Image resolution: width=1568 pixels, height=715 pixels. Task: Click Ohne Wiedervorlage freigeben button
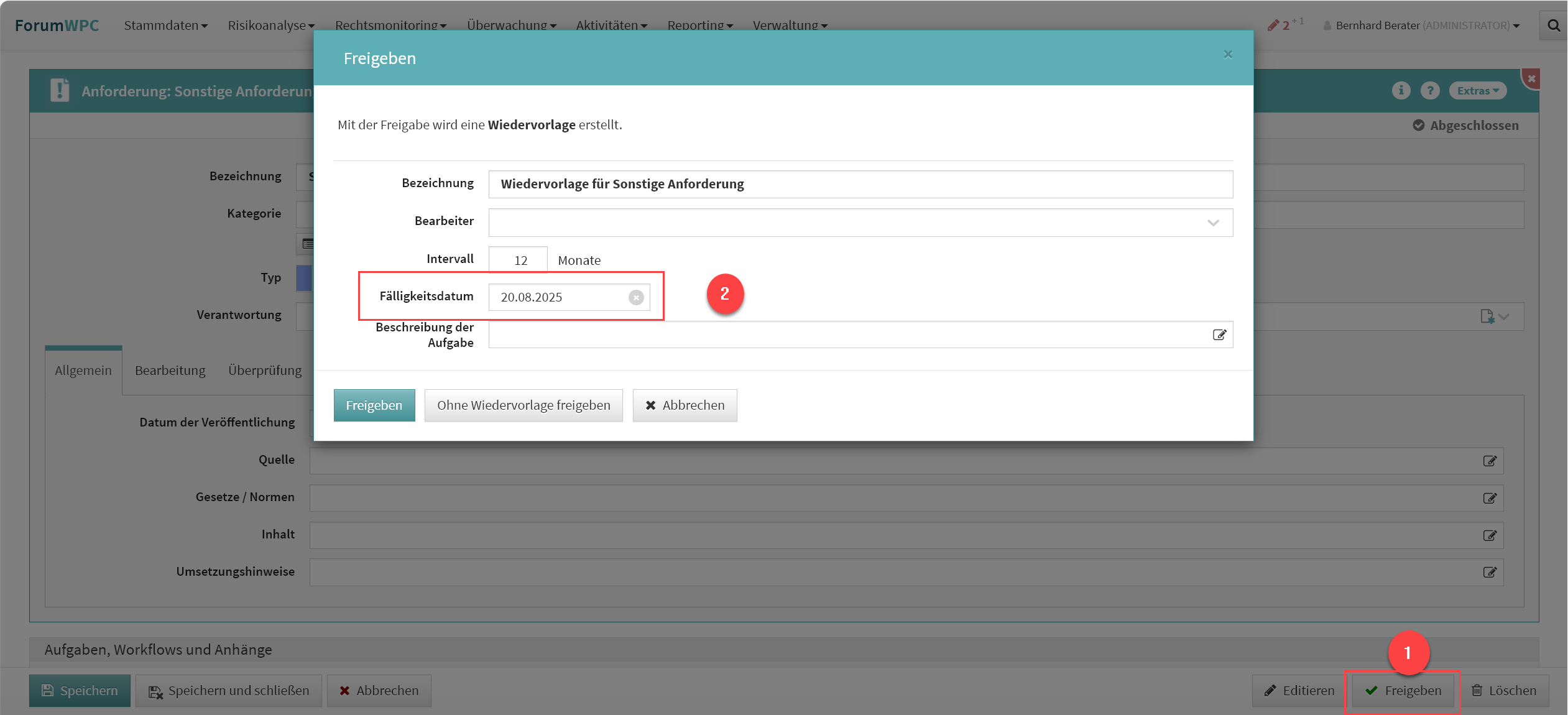pos(523,405)
